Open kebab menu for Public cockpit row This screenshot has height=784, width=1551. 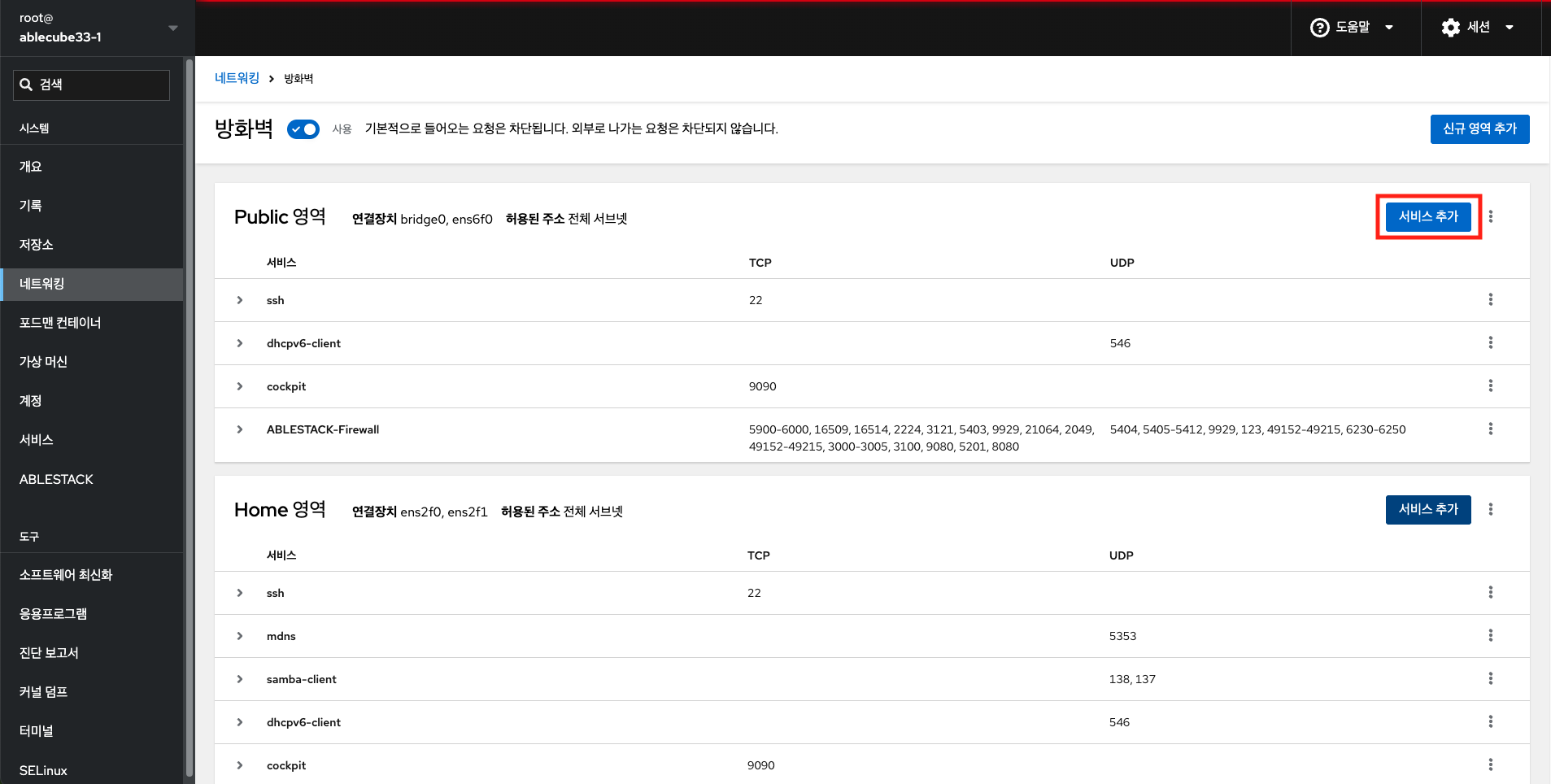[1490, 385]
